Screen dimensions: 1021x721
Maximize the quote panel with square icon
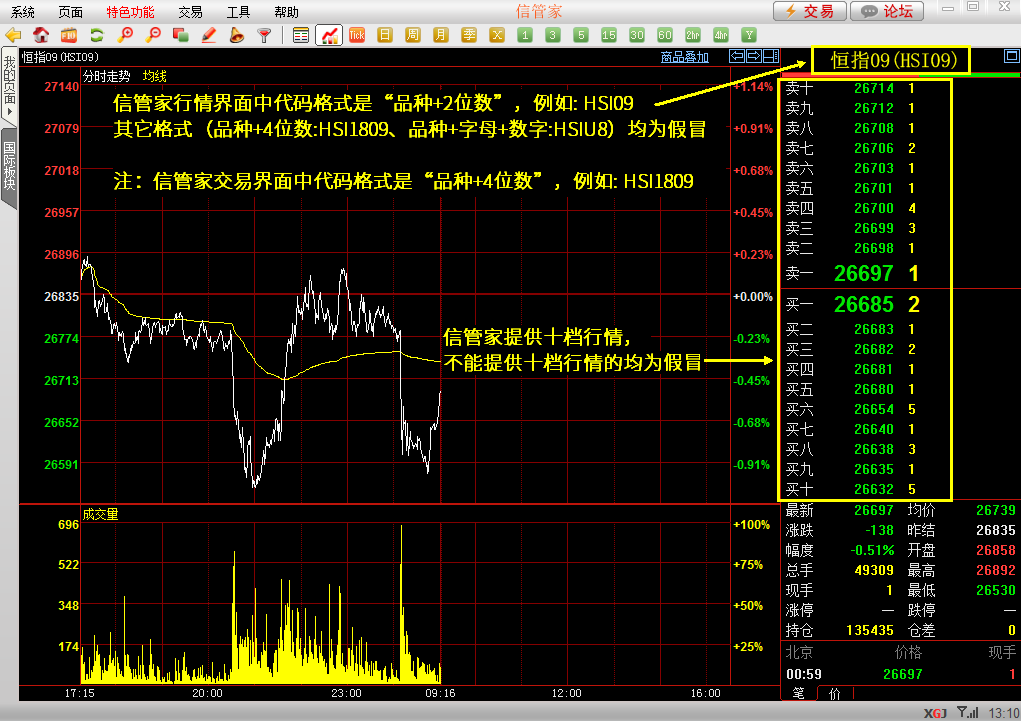click(x=1008, y=57)
